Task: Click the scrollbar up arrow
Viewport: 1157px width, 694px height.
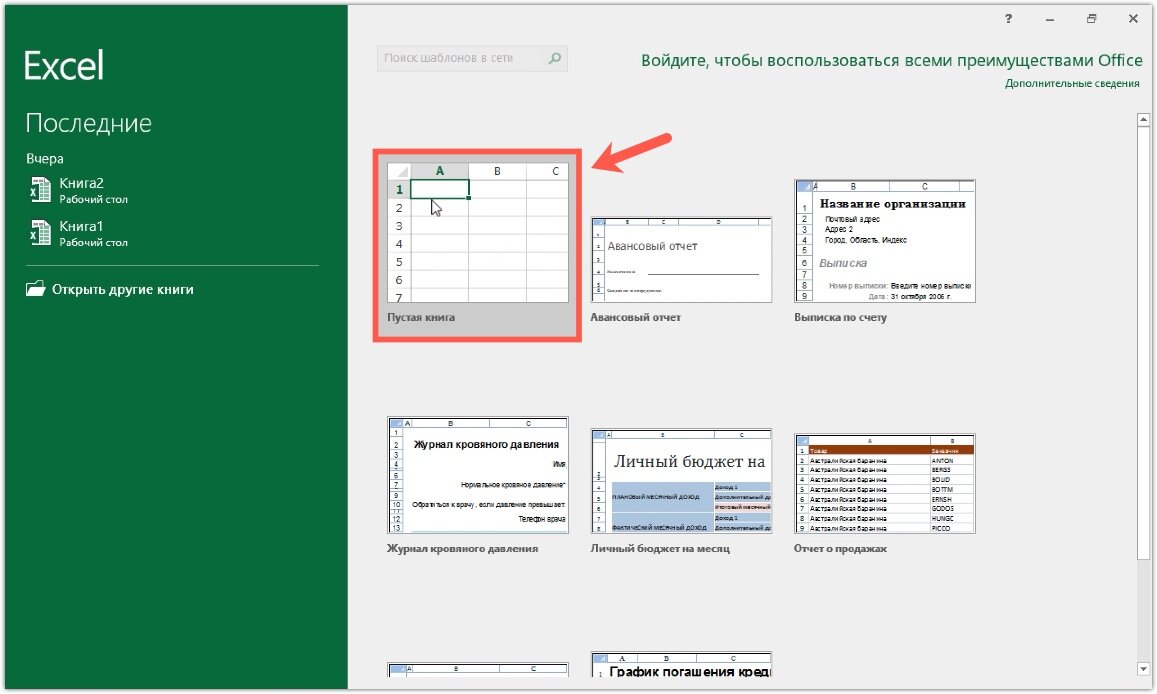Action: 1143,119
